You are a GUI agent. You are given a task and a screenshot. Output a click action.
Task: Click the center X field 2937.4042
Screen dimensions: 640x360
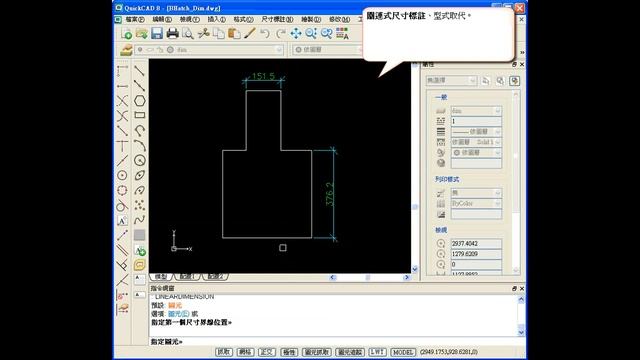click(x=476, y=243)
